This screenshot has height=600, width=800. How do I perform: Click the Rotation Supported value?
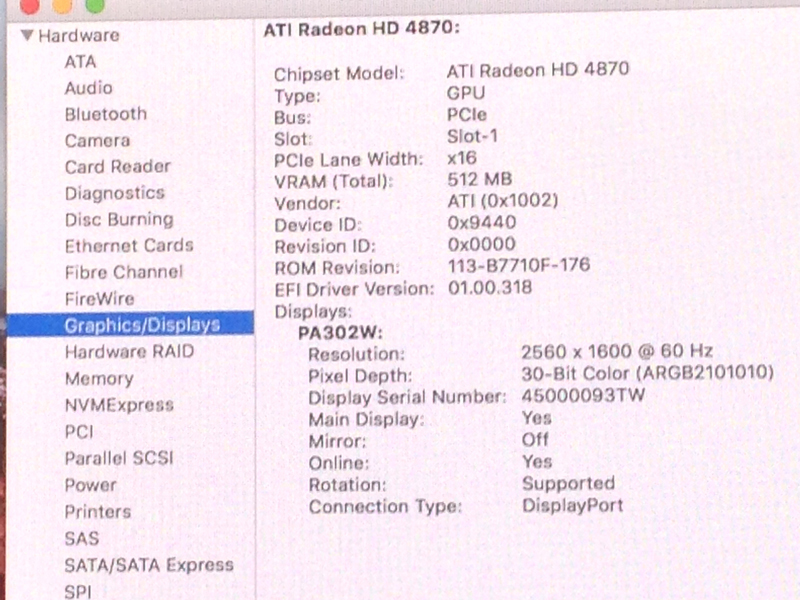pos(568,483)
